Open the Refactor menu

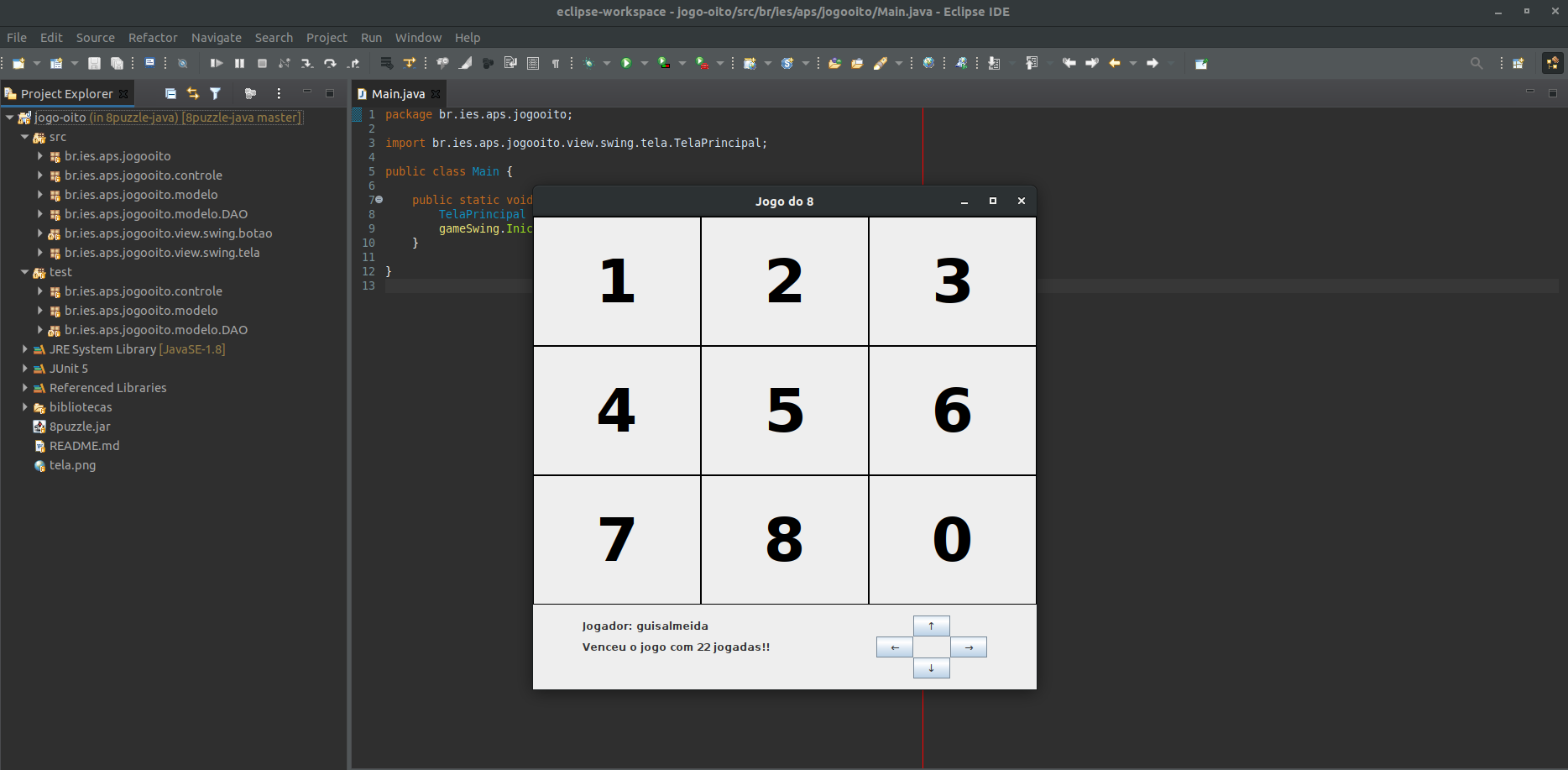(153, 38)
